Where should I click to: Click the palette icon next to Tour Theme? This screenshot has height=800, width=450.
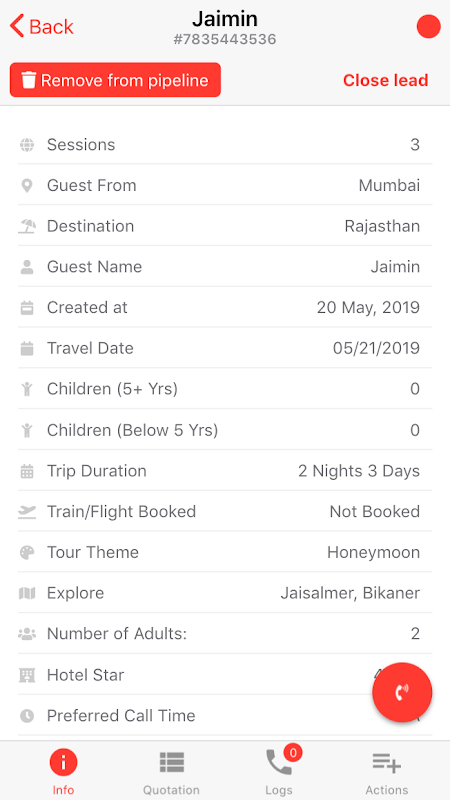(27, 553)
